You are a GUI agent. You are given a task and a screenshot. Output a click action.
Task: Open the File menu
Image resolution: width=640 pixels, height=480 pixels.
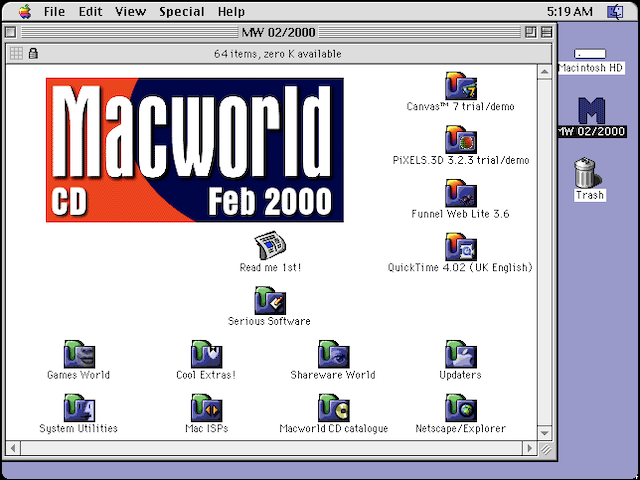tap(54, 11)
